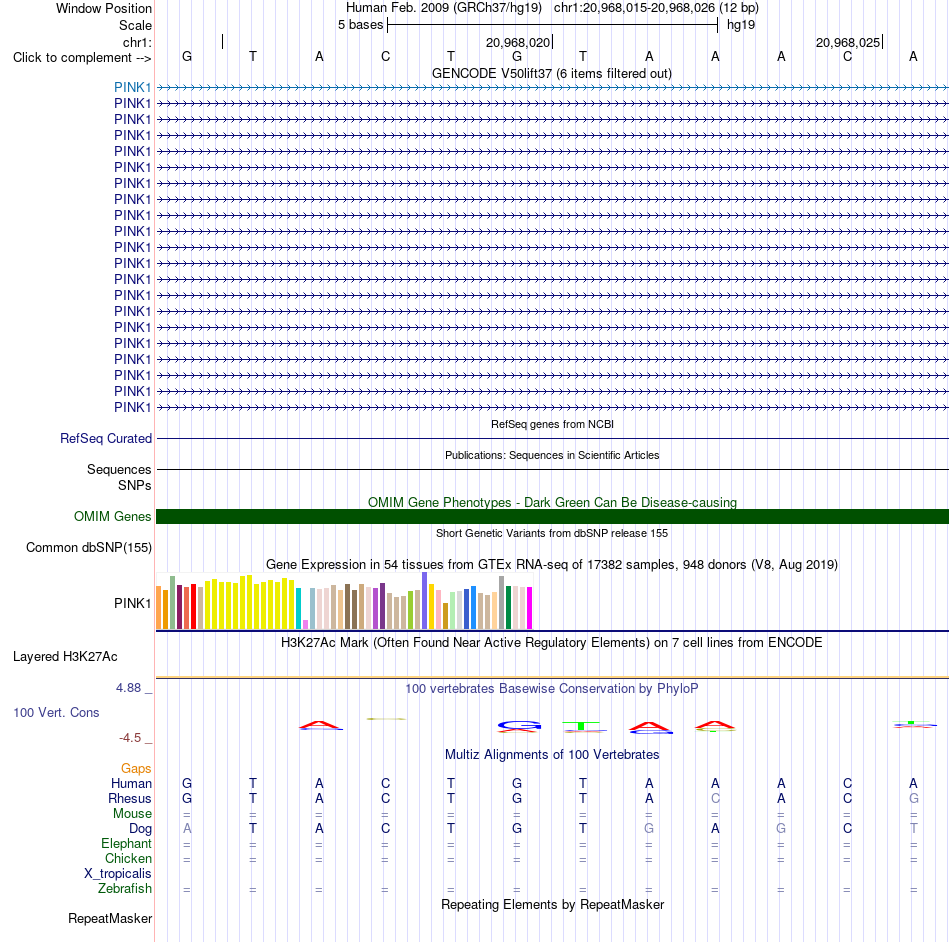The height and width of the screenshot is (942, 950).
Task: Select the X_tropicalis alignment row label
Action: [118, 874]
